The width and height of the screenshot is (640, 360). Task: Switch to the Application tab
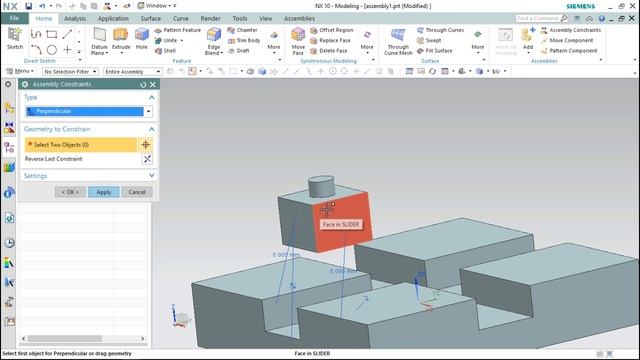[x=113, y=19]
